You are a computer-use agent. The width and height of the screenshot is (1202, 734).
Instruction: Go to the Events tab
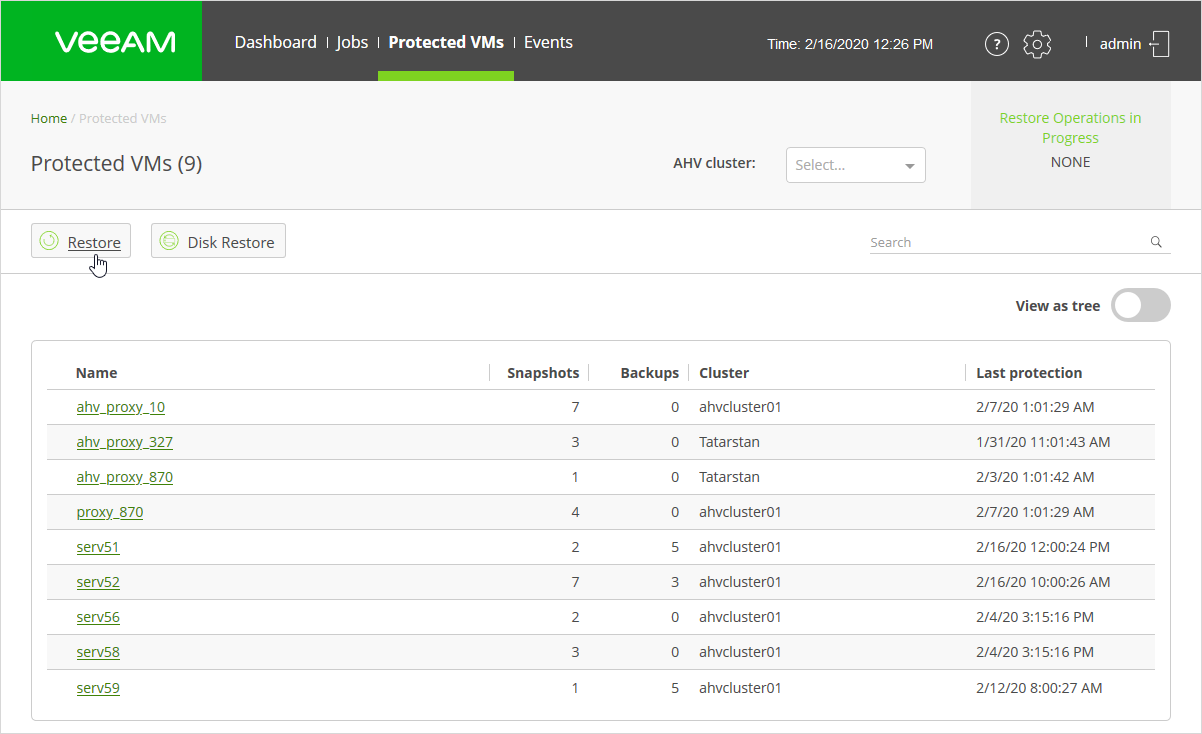coord(548,42)
